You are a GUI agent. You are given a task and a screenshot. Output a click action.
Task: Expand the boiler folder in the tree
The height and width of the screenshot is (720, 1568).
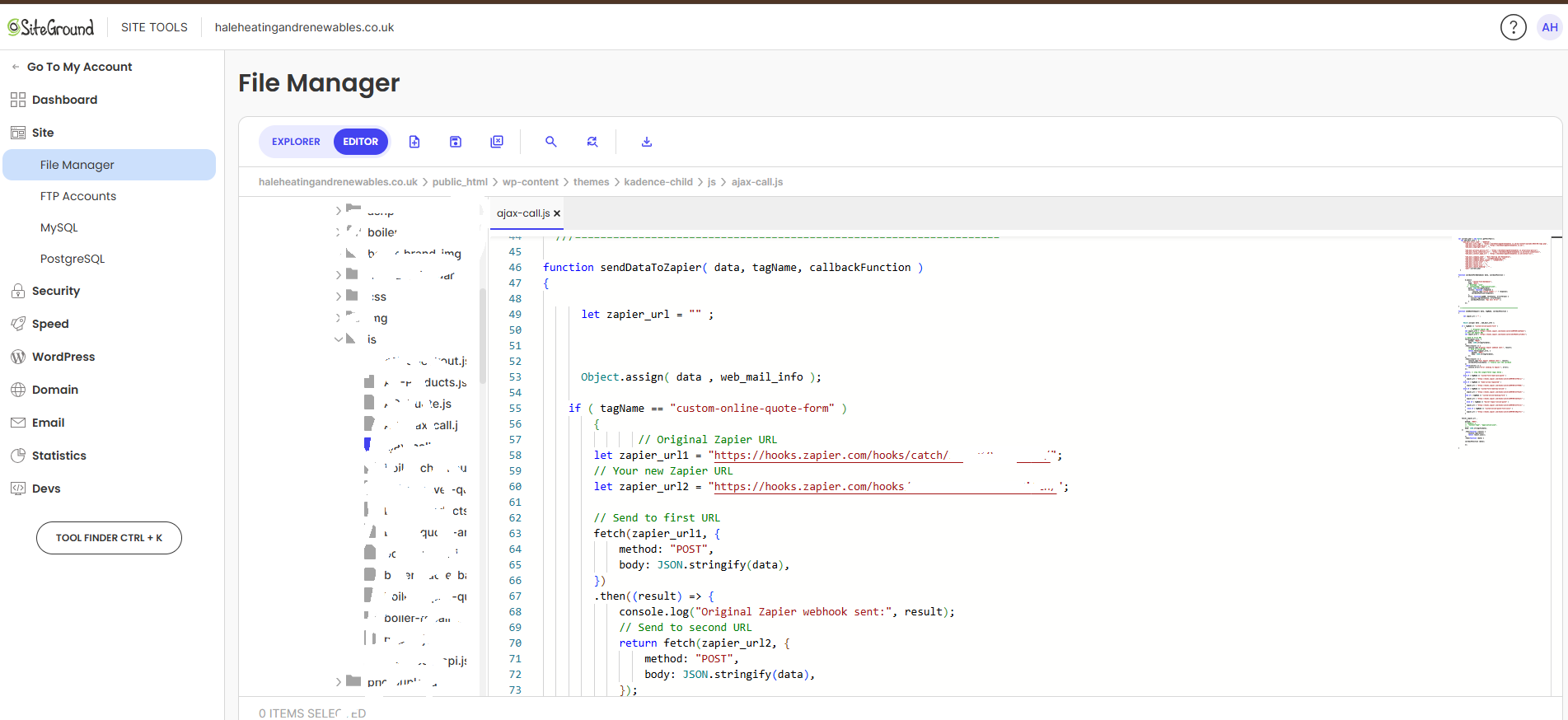point(339,232)
